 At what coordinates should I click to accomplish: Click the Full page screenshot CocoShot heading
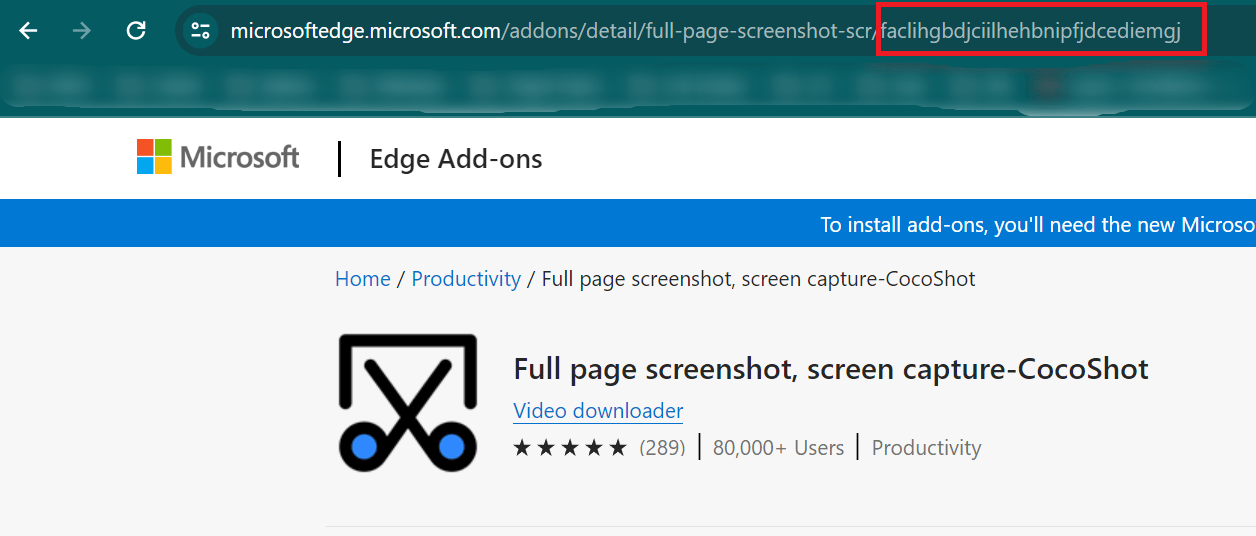pos(830,369)
